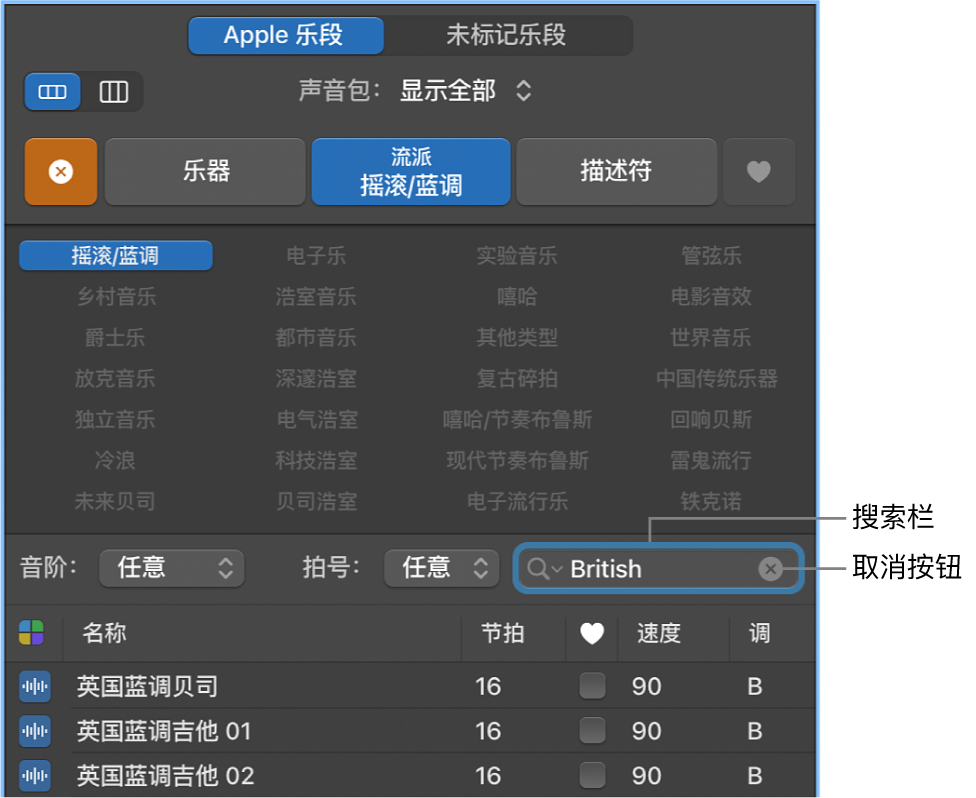
Task: Open the 音阶 任意 dropdown
Action: 171,568
